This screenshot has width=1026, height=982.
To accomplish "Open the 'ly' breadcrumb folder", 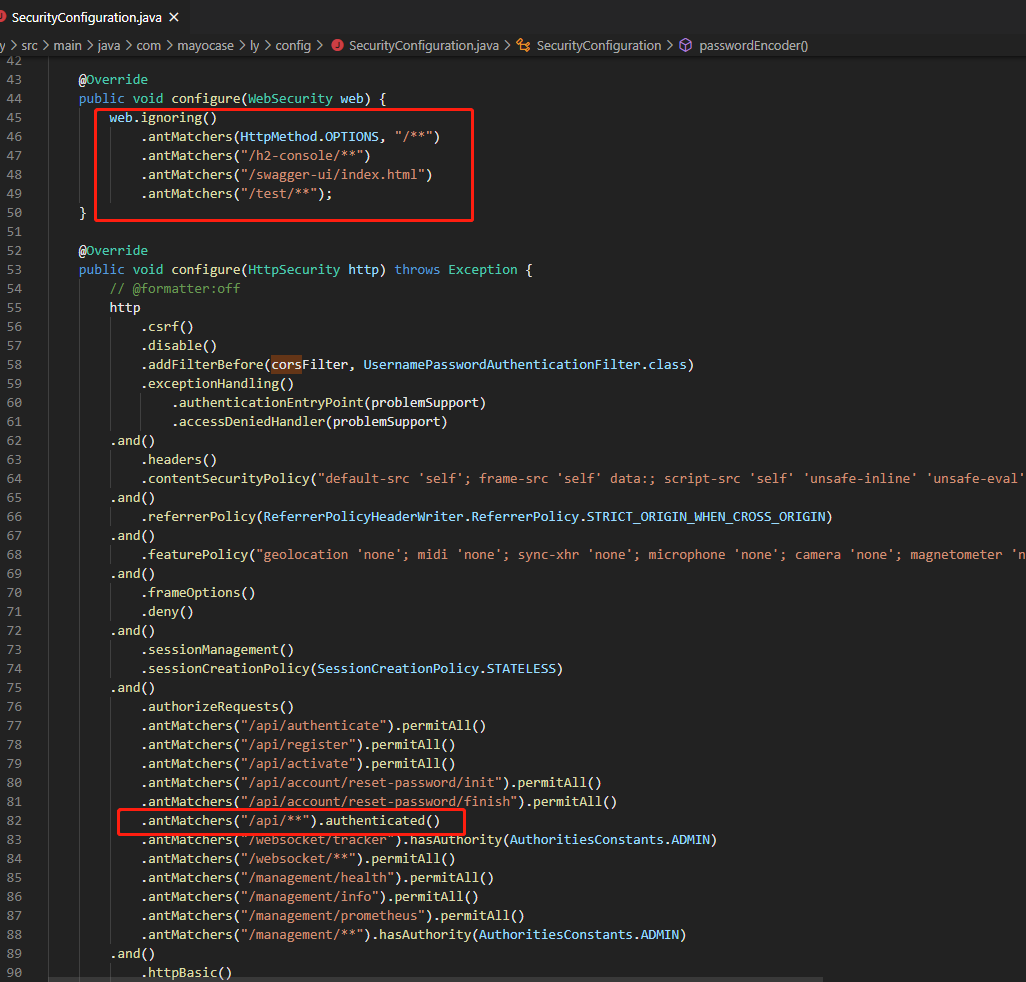I will [255, 46].
